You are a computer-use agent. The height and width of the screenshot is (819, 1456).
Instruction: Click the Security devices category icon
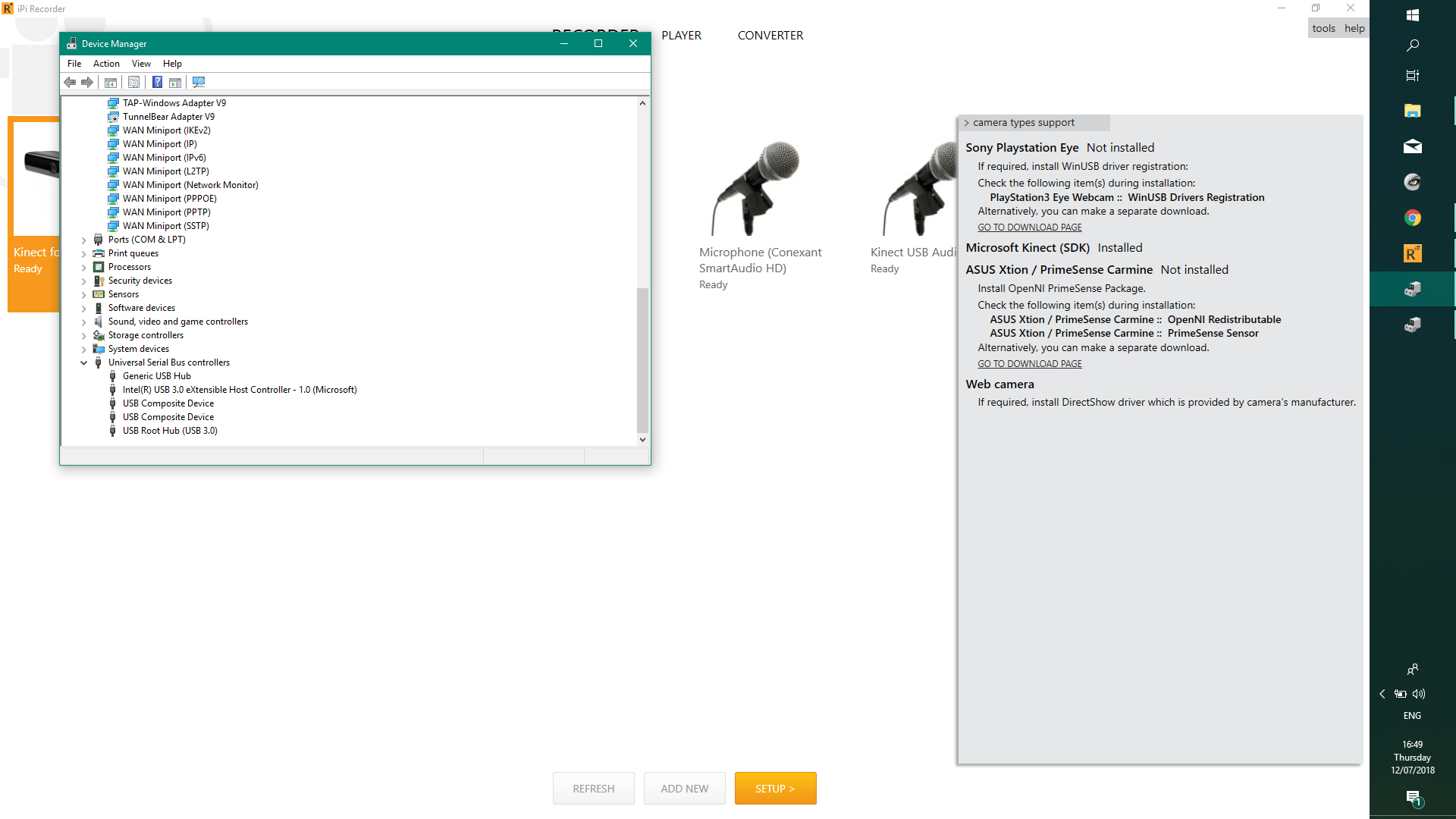tap(99, 281)
